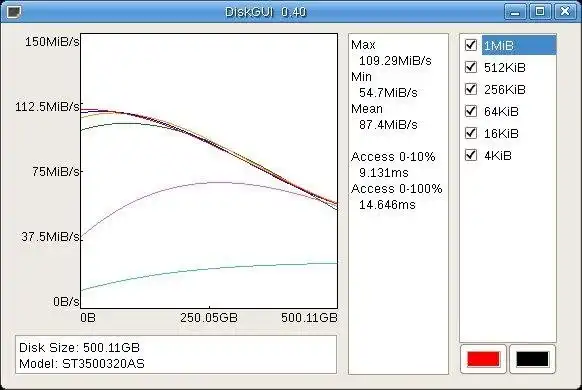Click the 0B/s axis label
Screen dimensions: 582x390
tap(66, 302)
